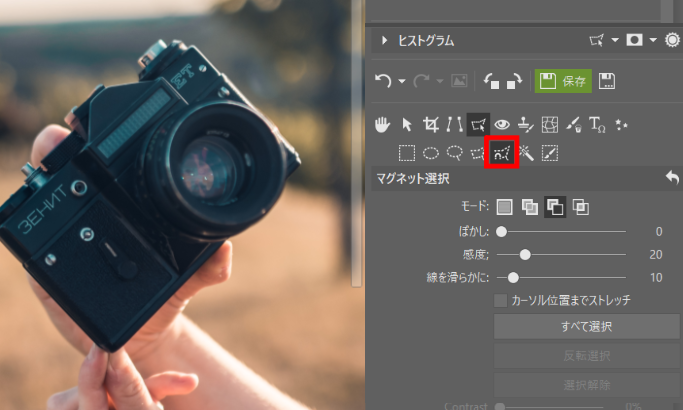Choose the rectangular selection tool
This screenshot has width=683, height=410.
(x=407, y=153)
